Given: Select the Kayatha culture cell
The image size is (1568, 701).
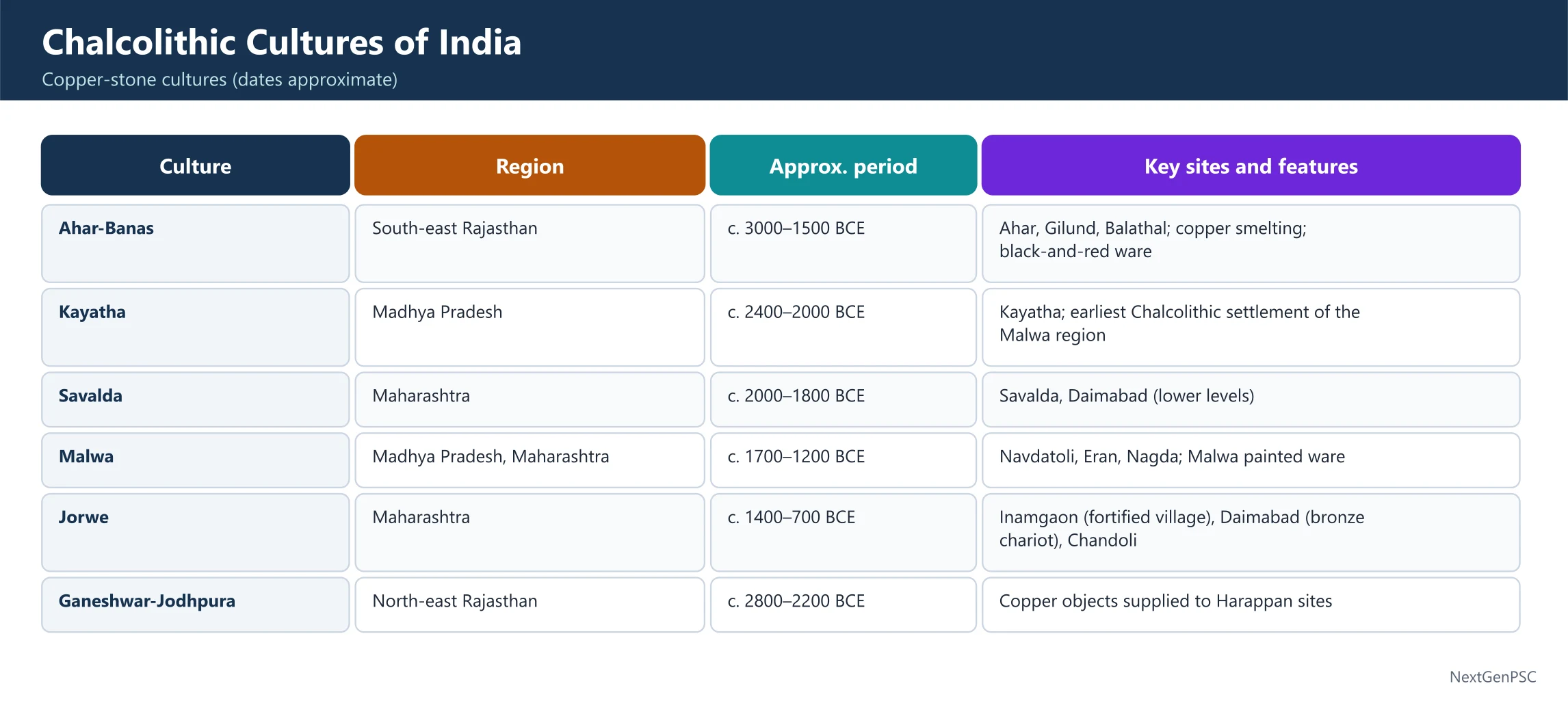Looking at the screenshot, I should coord(195,327).
